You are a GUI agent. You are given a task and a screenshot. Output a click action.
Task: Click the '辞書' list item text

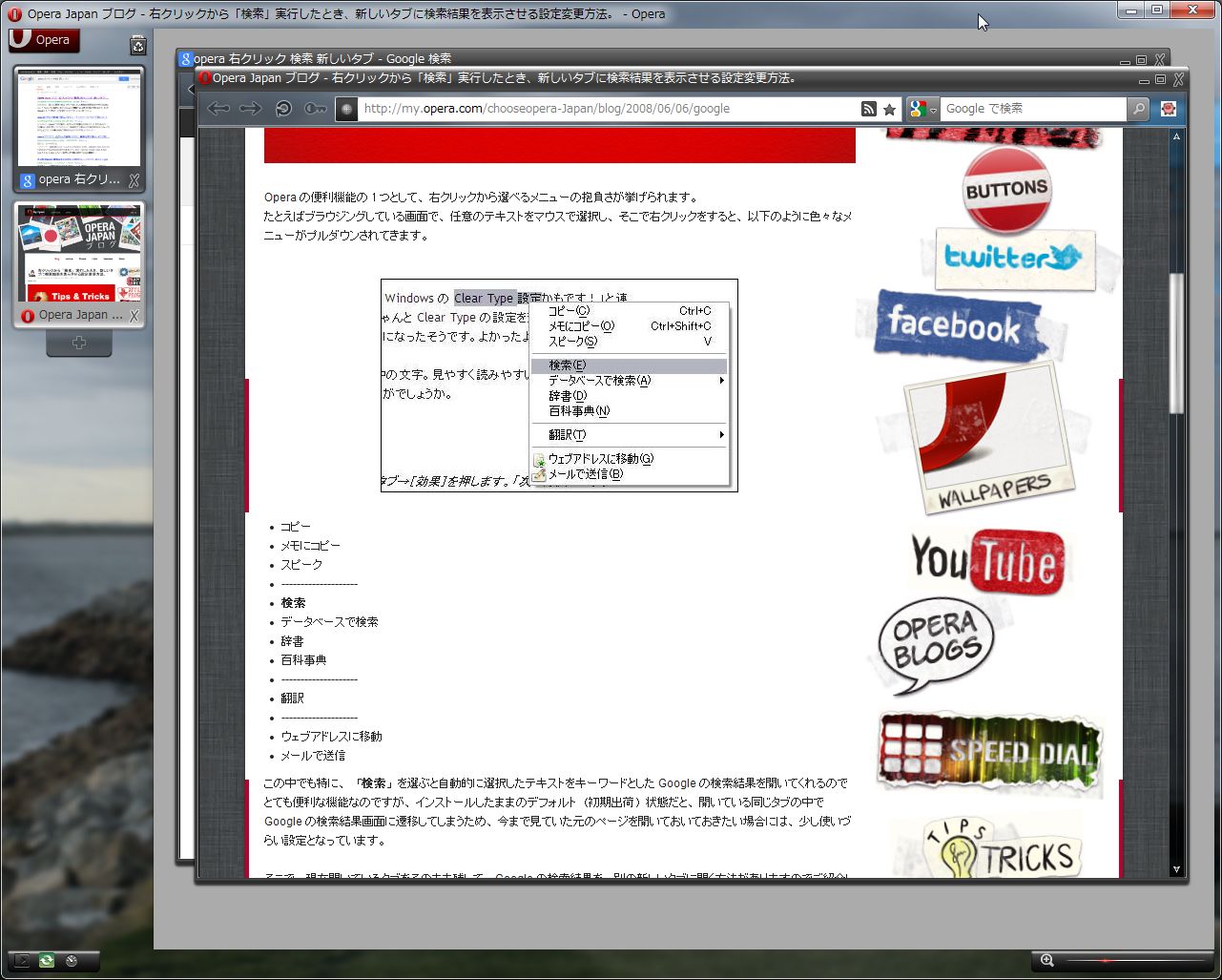[x=292, y=641]
